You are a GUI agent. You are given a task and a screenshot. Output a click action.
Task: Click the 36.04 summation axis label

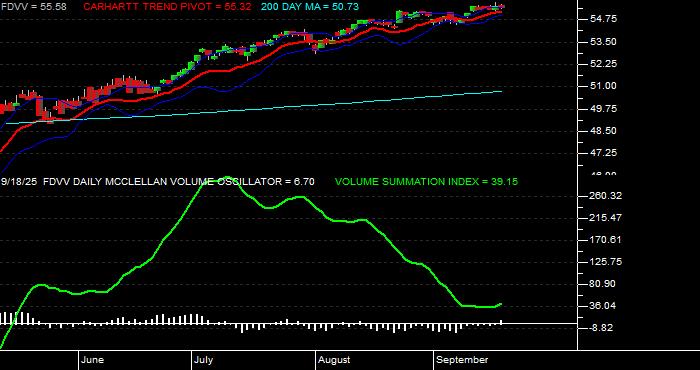[603, 306]
